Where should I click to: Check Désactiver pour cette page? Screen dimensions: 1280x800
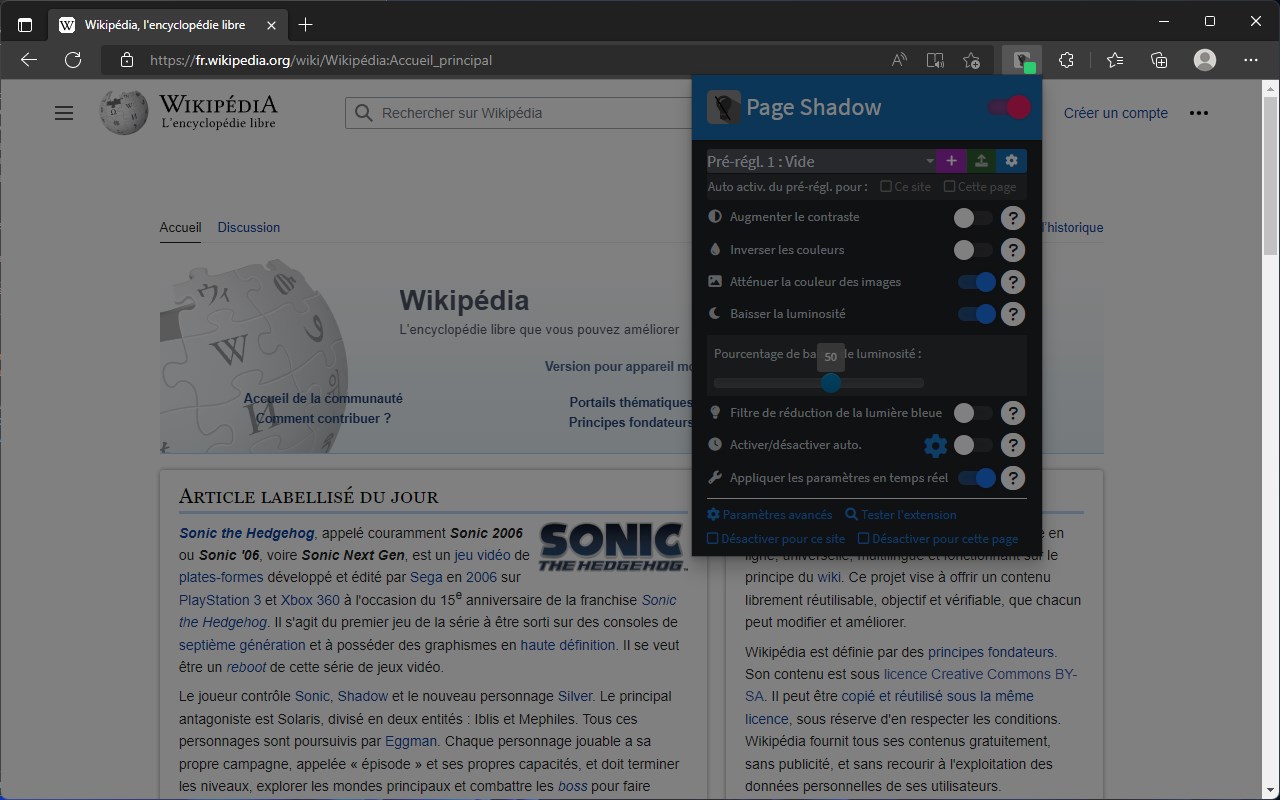click(x=864, y=539)
